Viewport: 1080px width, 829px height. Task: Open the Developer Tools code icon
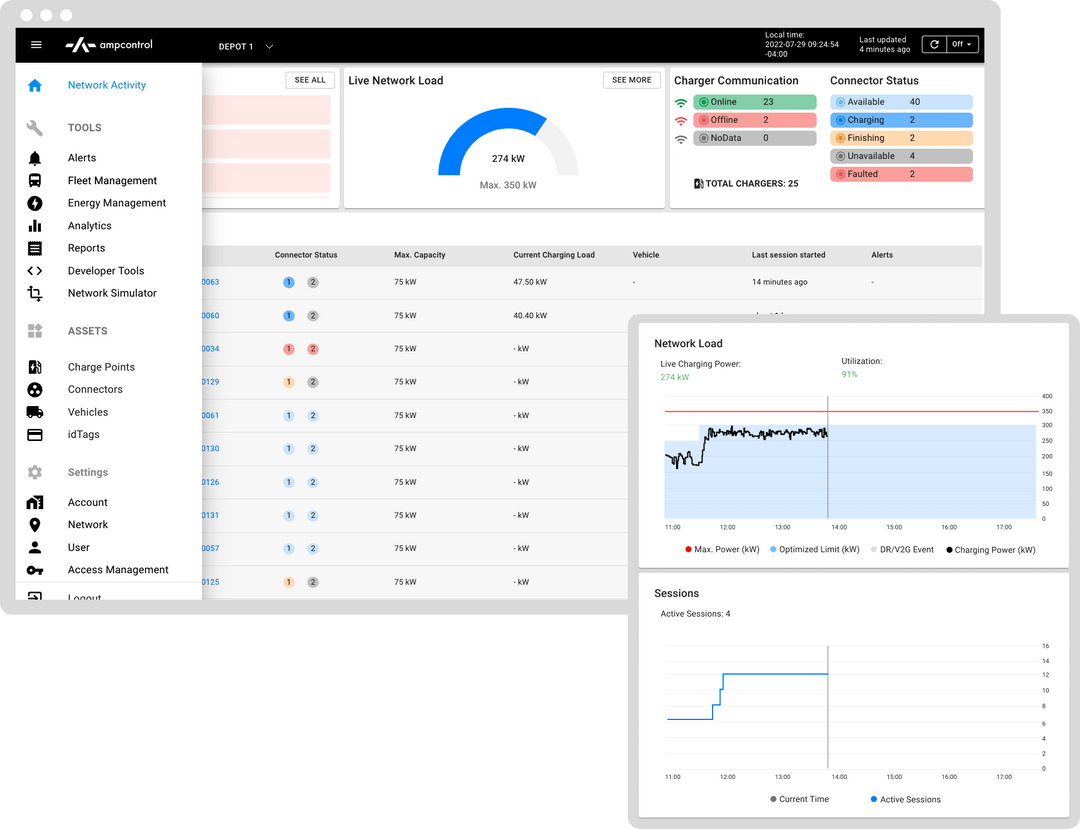(35, 270)
